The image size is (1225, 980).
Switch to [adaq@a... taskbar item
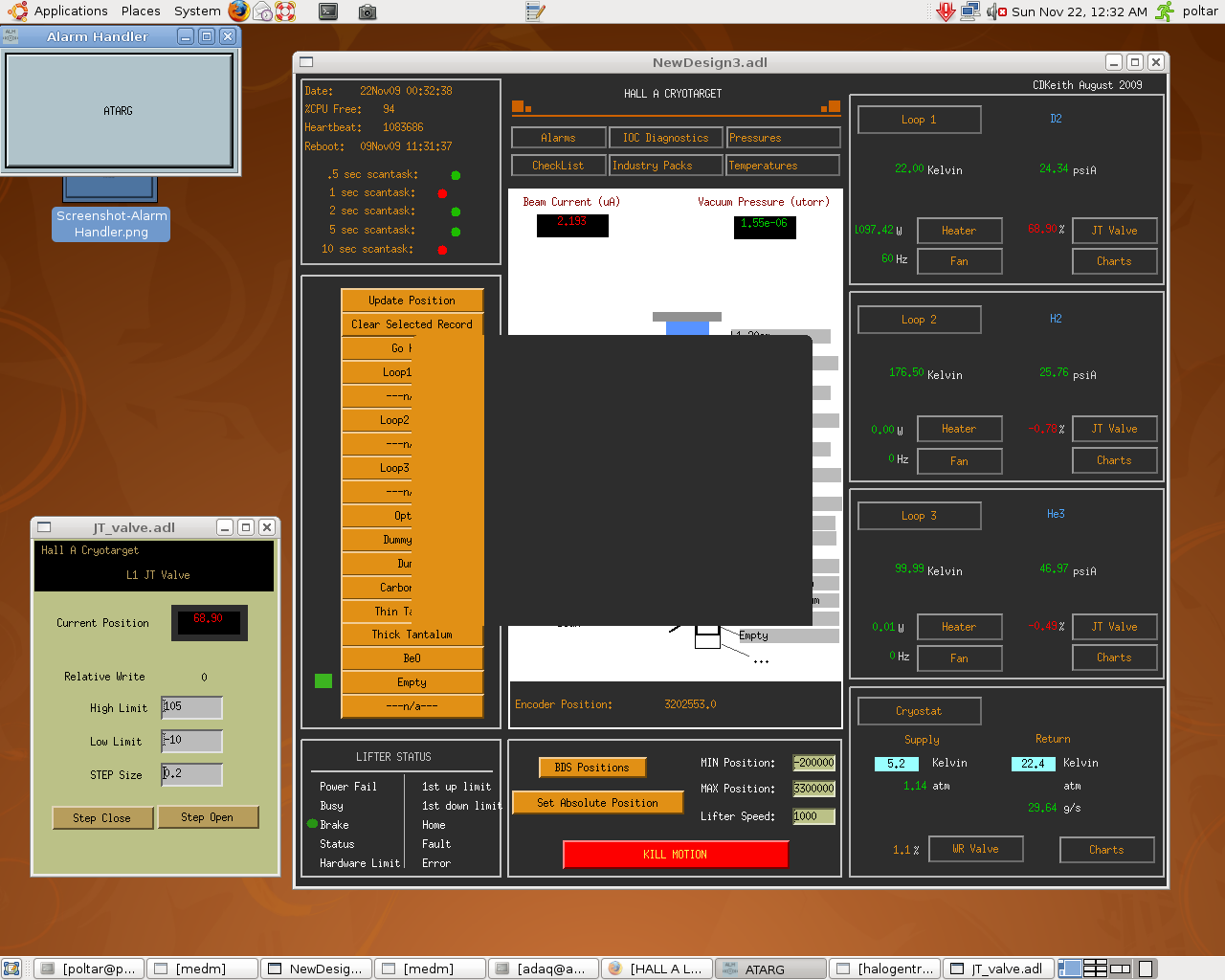point(544,969)
